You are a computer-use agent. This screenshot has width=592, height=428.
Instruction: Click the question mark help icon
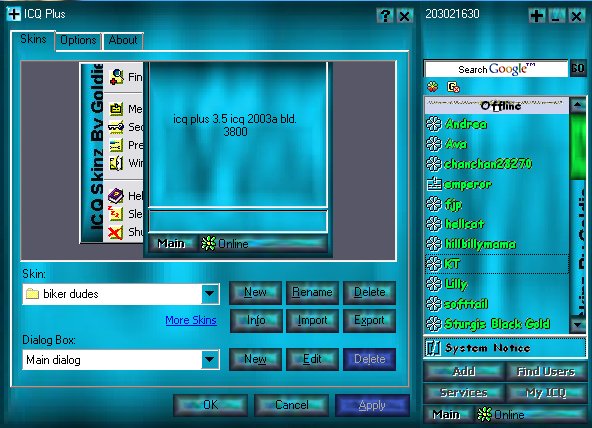point(385,16)
